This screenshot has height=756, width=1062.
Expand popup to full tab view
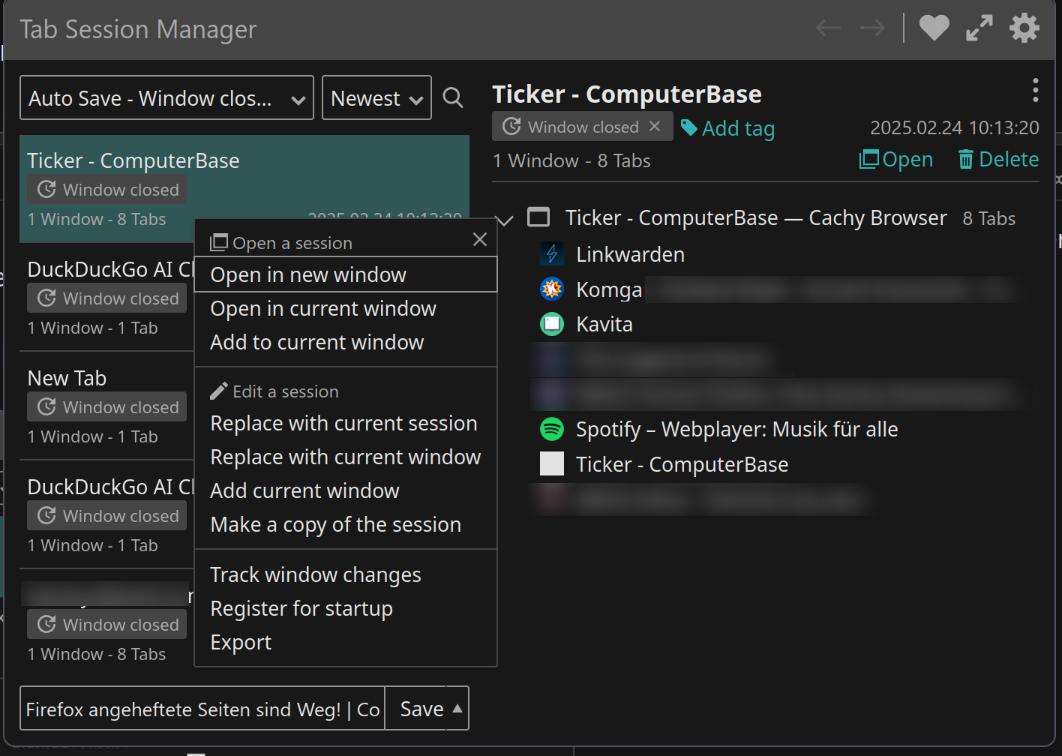click(x=979, y=28)
